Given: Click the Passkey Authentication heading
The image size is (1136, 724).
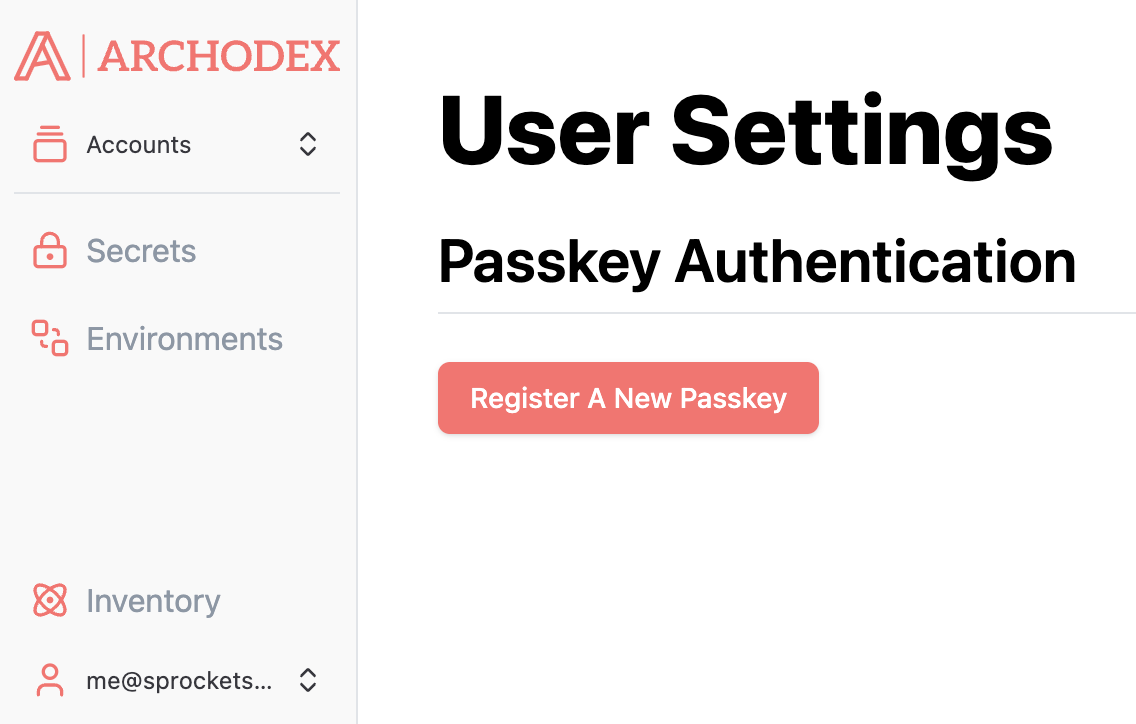Looking at the screenshot, I should (757, 262).
